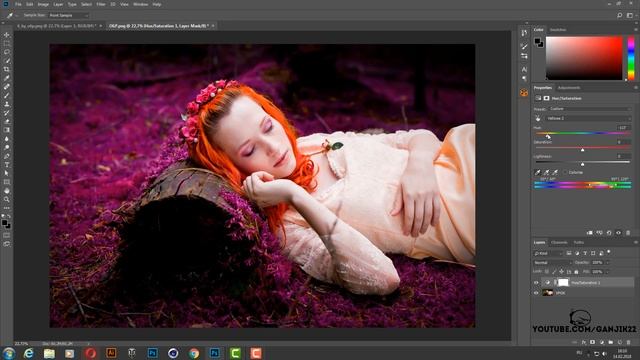The image size is (640, 360).
Task: Open the search icon in options bar
Action: coord(620,15)
